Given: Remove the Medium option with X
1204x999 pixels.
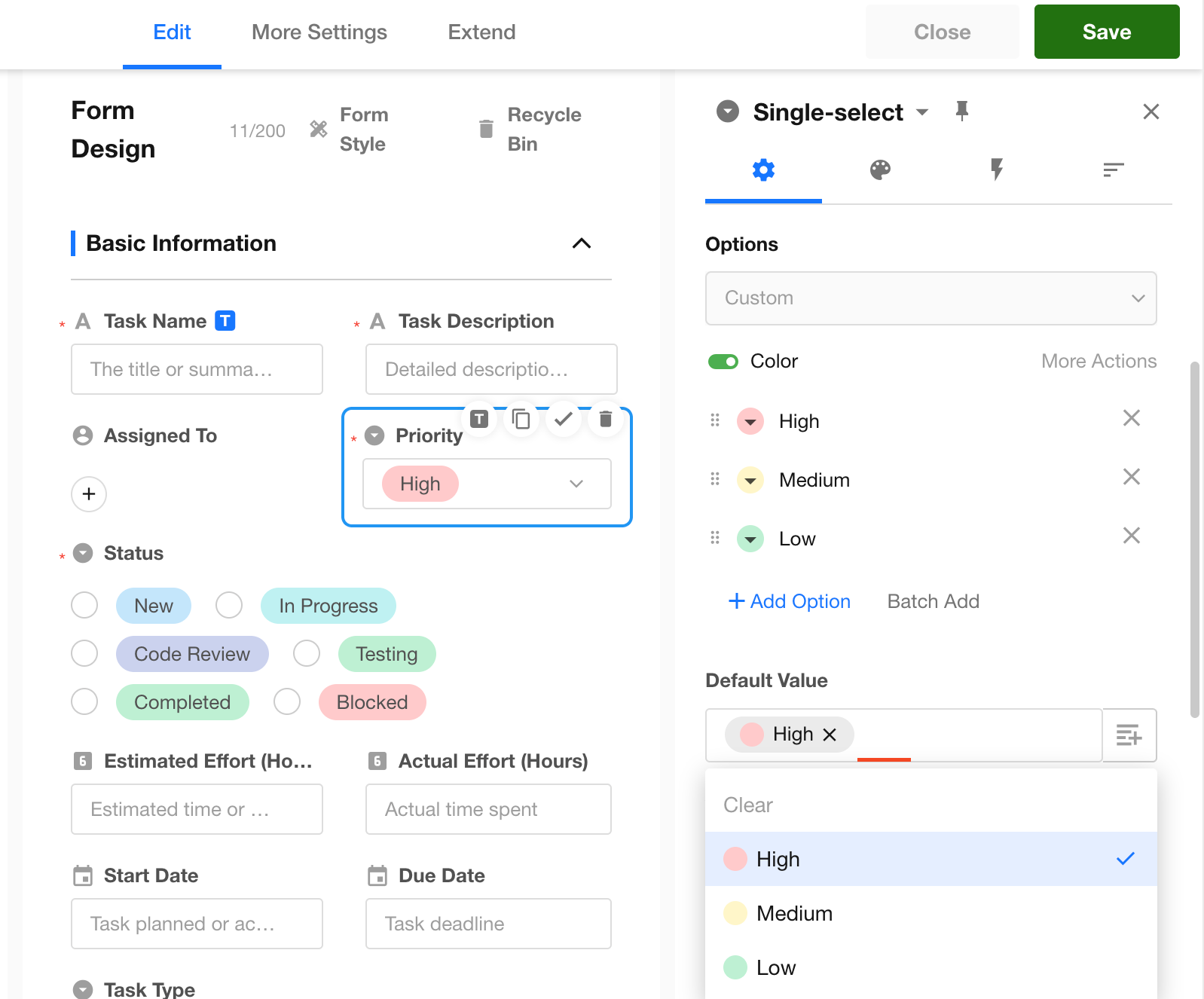Looking at the screenshot, I should click(1131, 477).
